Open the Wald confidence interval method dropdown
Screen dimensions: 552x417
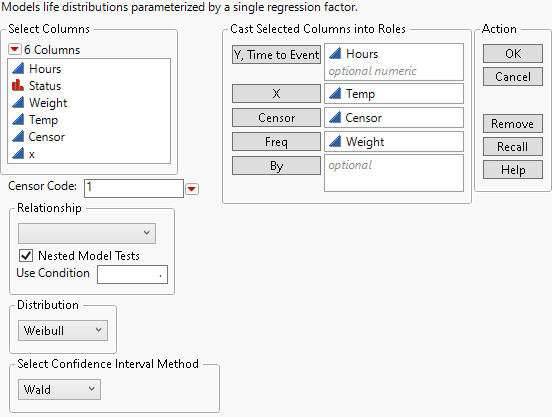coord(59,390)
